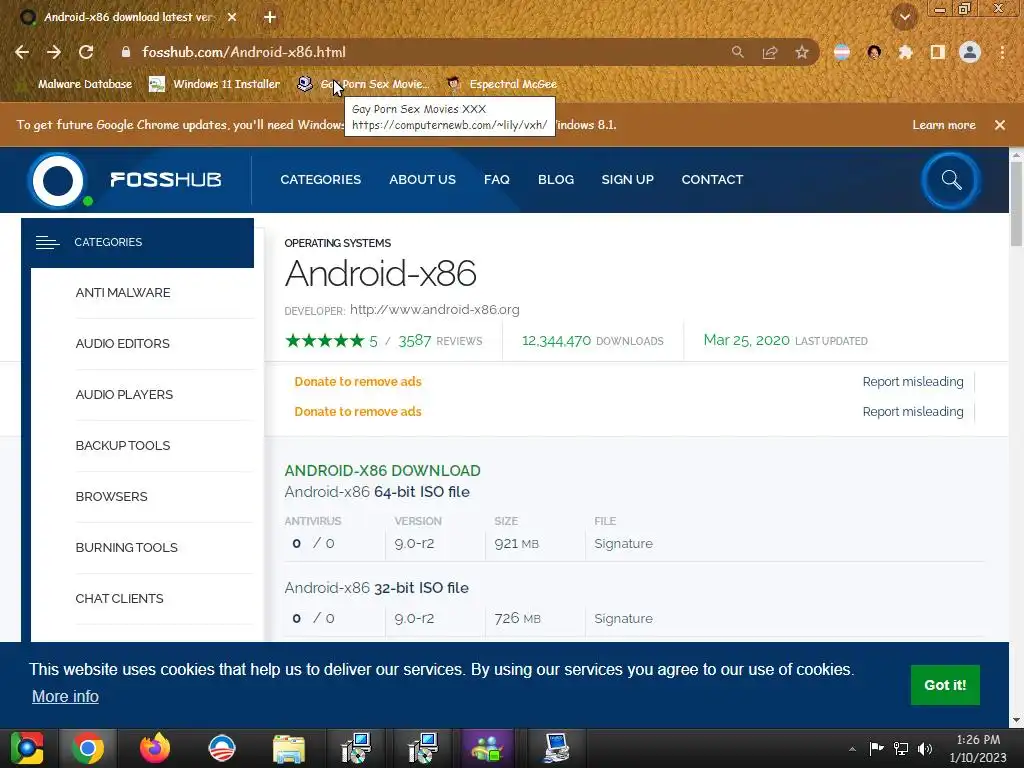Share this page icon in address bar
Screen dimensions: 1024x768
click(x=770, y=52)
